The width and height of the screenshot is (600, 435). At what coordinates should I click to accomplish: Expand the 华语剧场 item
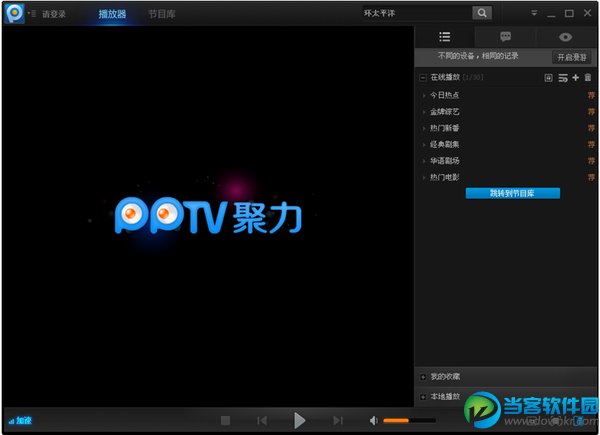pyautogui.click(x=424, y=161)
